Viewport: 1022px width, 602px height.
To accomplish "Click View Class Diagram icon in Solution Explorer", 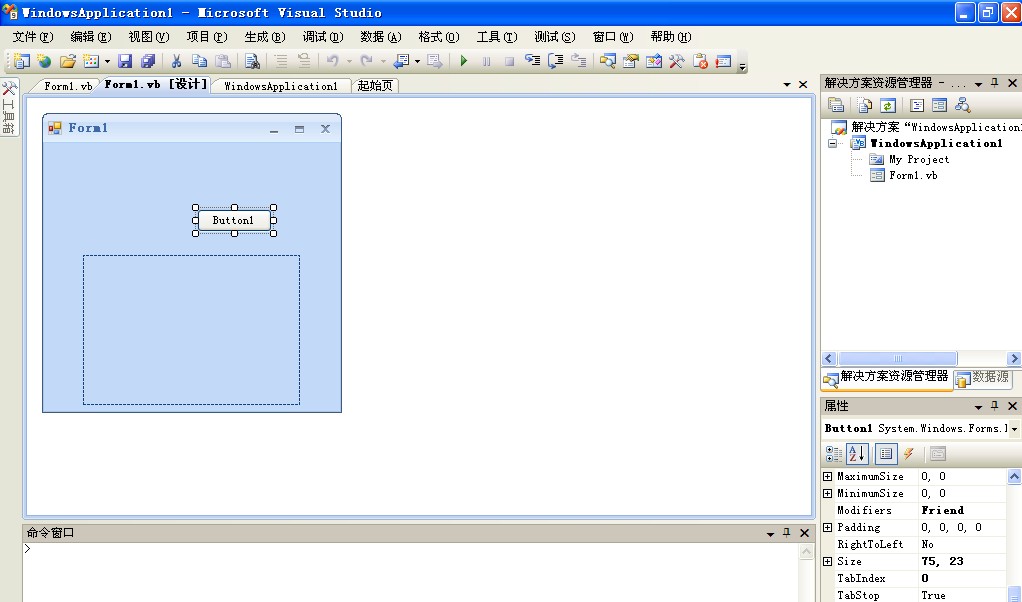I will point(962,105).
